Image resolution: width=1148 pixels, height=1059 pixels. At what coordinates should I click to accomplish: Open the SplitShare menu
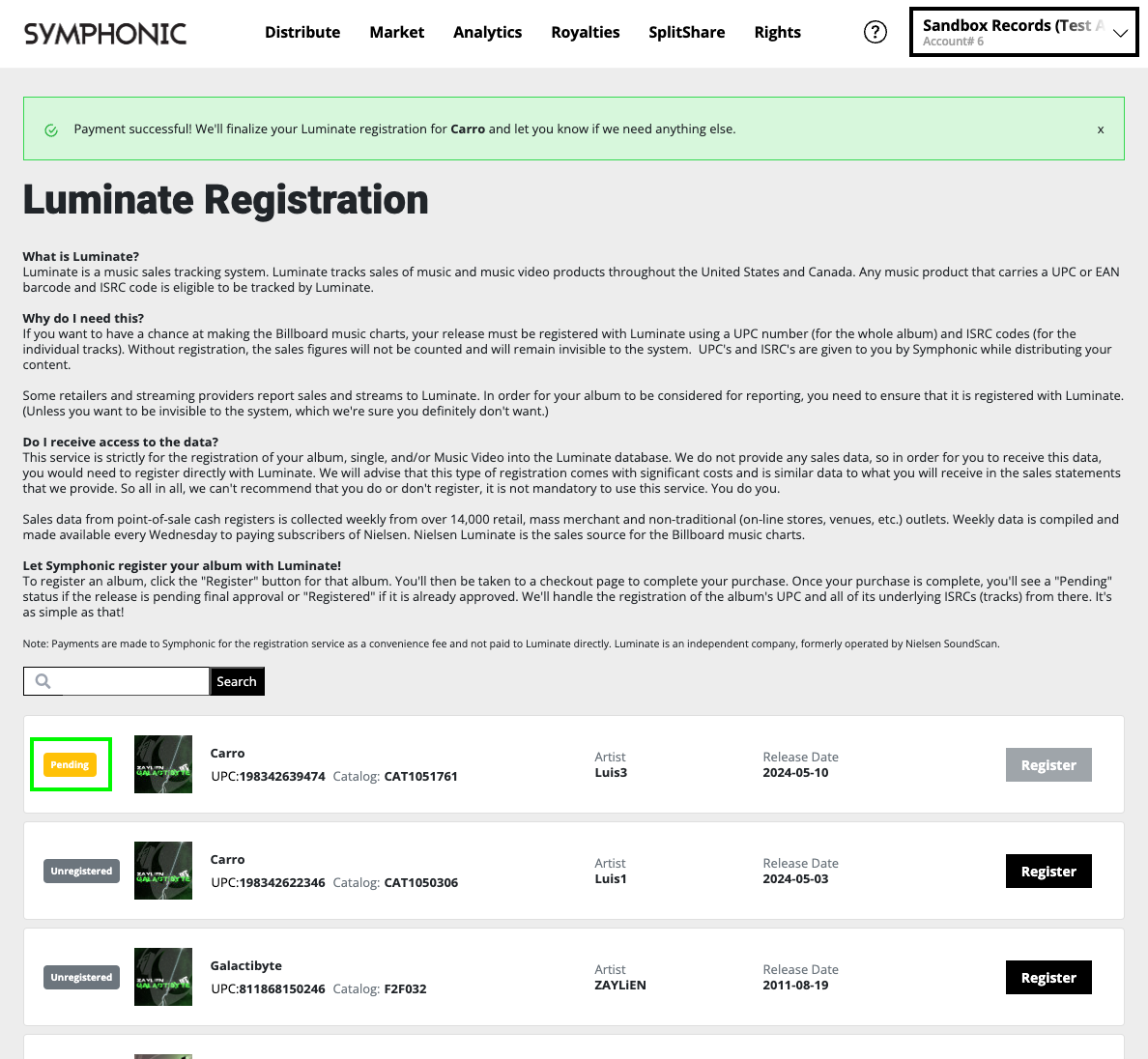(x=687, y=32)
